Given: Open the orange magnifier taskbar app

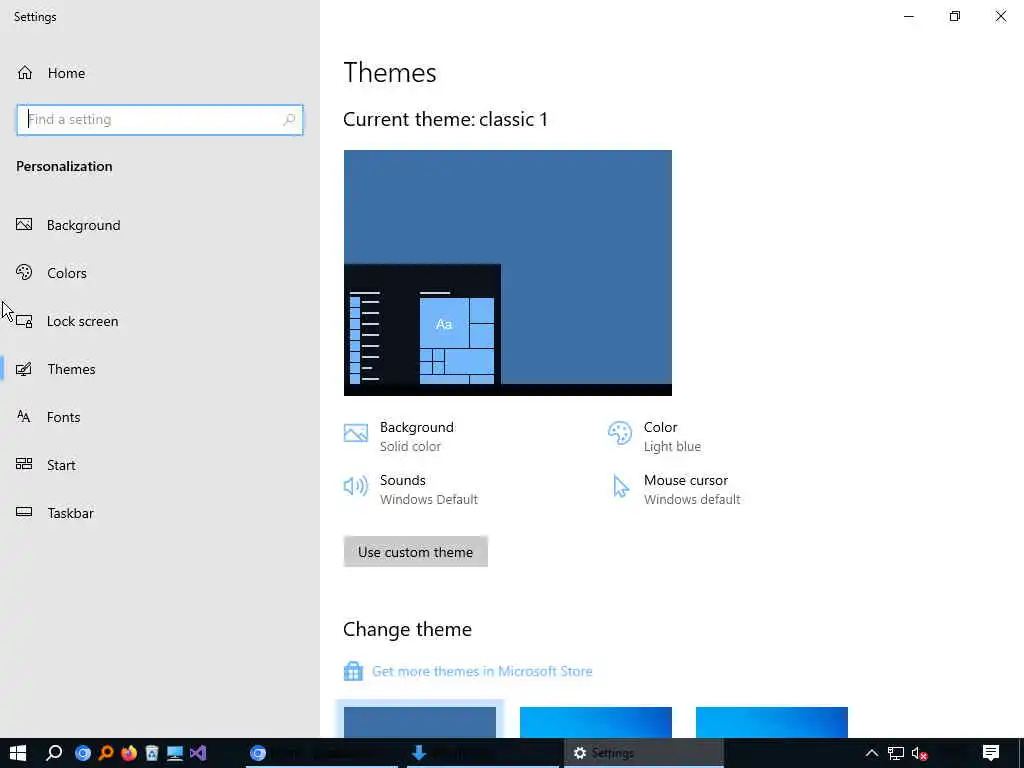Looking at the screenshot, I should 106,753.
